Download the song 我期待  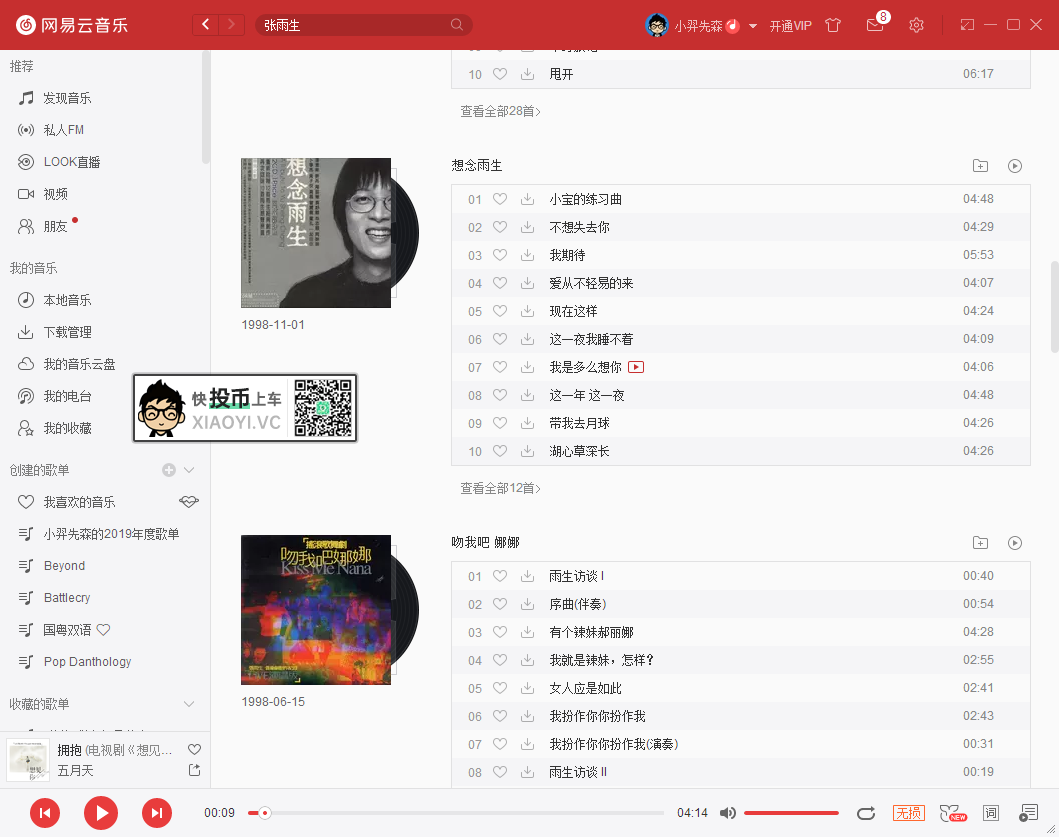tap(527, 255)
